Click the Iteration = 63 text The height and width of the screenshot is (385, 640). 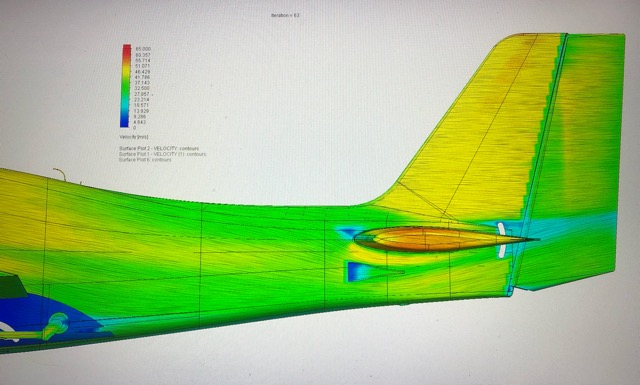285,15
